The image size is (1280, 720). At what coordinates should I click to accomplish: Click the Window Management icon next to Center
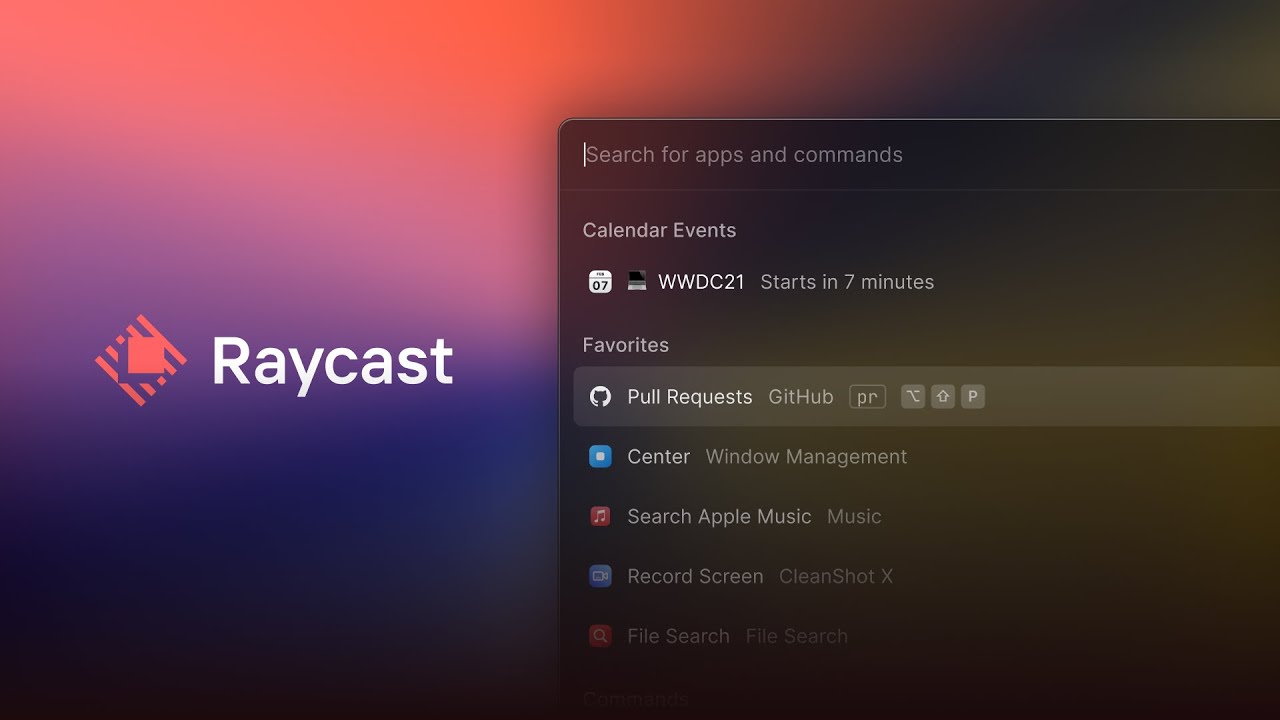click(x=600, y=456)
